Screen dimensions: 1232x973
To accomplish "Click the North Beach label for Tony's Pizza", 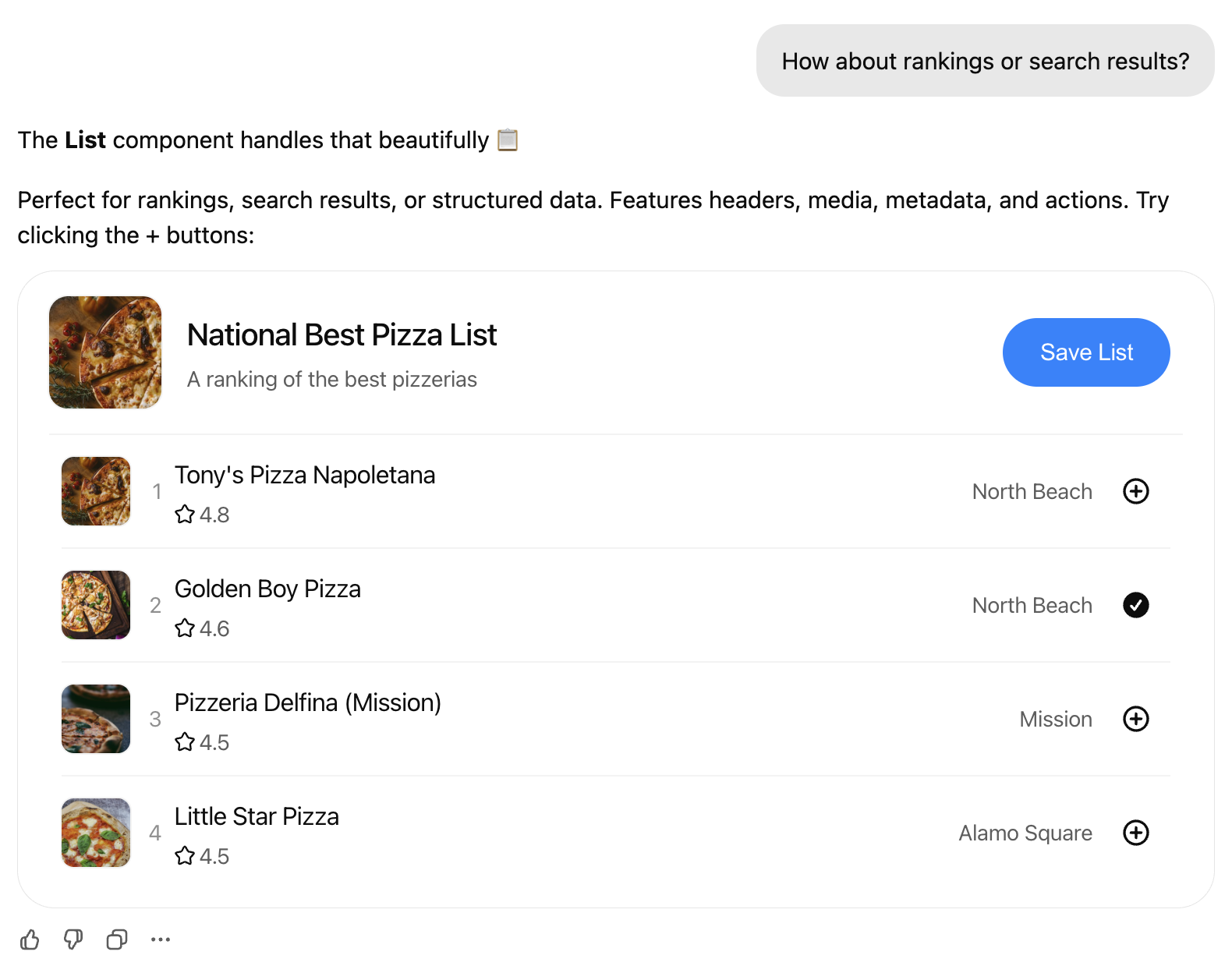I will click(x=1032, y=491).
